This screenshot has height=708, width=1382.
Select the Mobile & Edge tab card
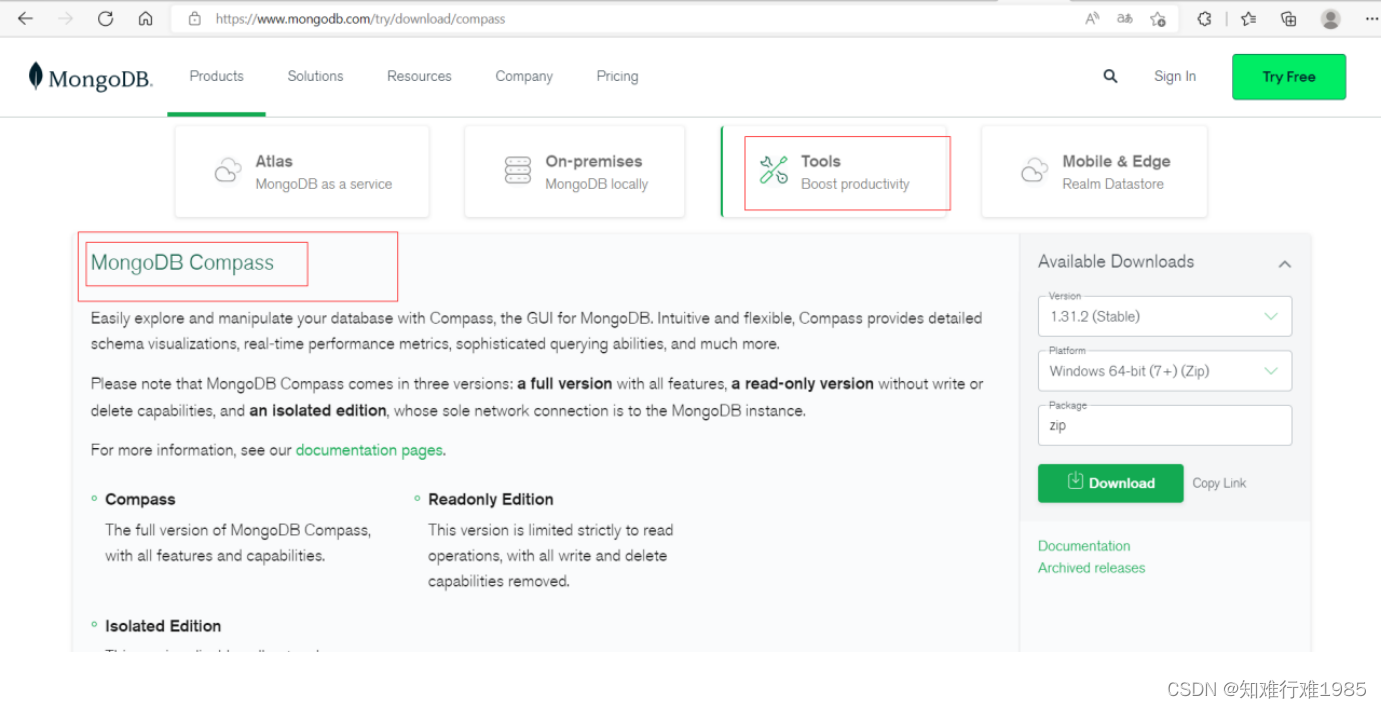click(x=1094, y=171)
